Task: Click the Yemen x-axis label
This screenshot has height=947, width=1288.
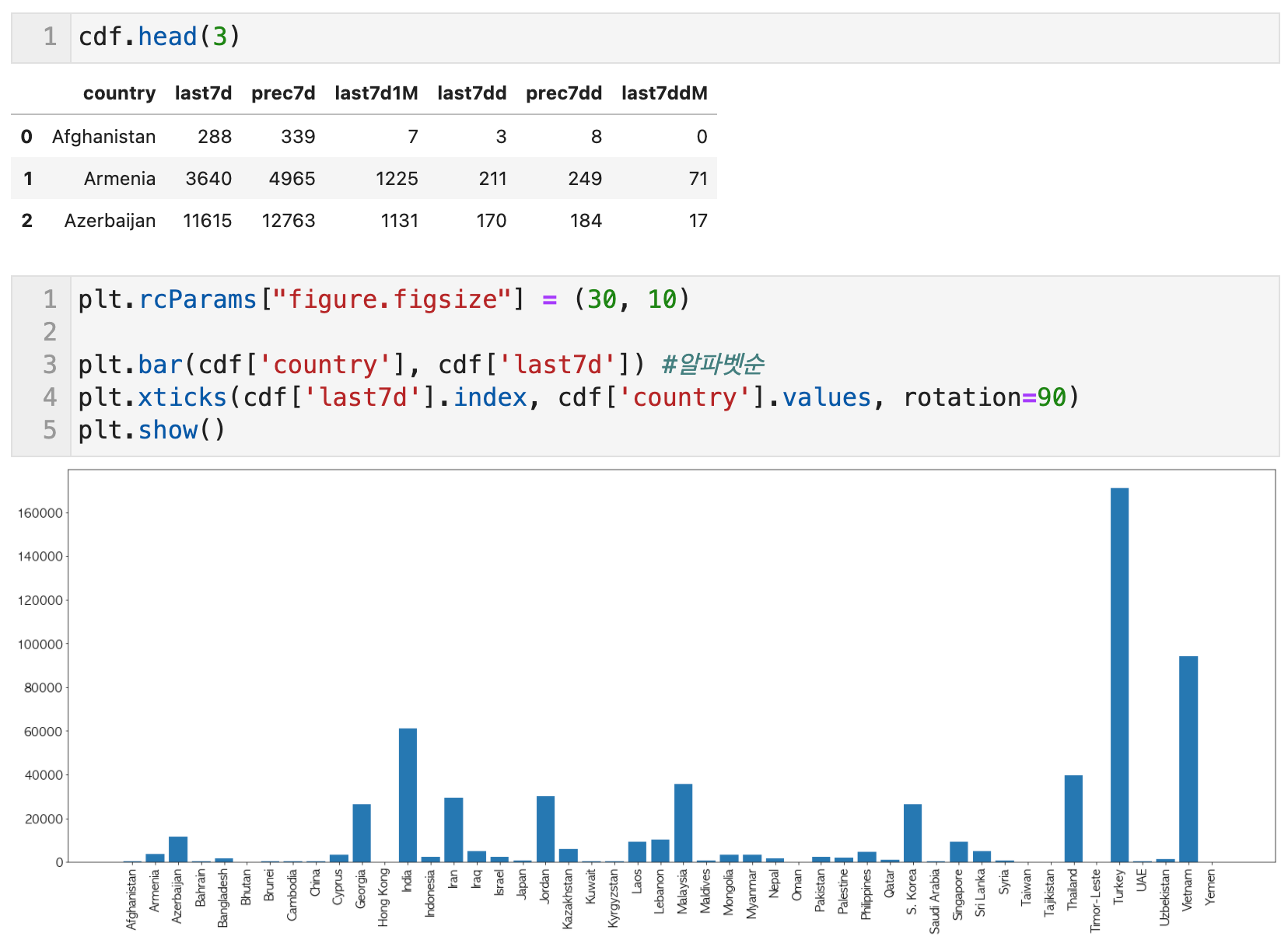Action: tap(1211, 887)
